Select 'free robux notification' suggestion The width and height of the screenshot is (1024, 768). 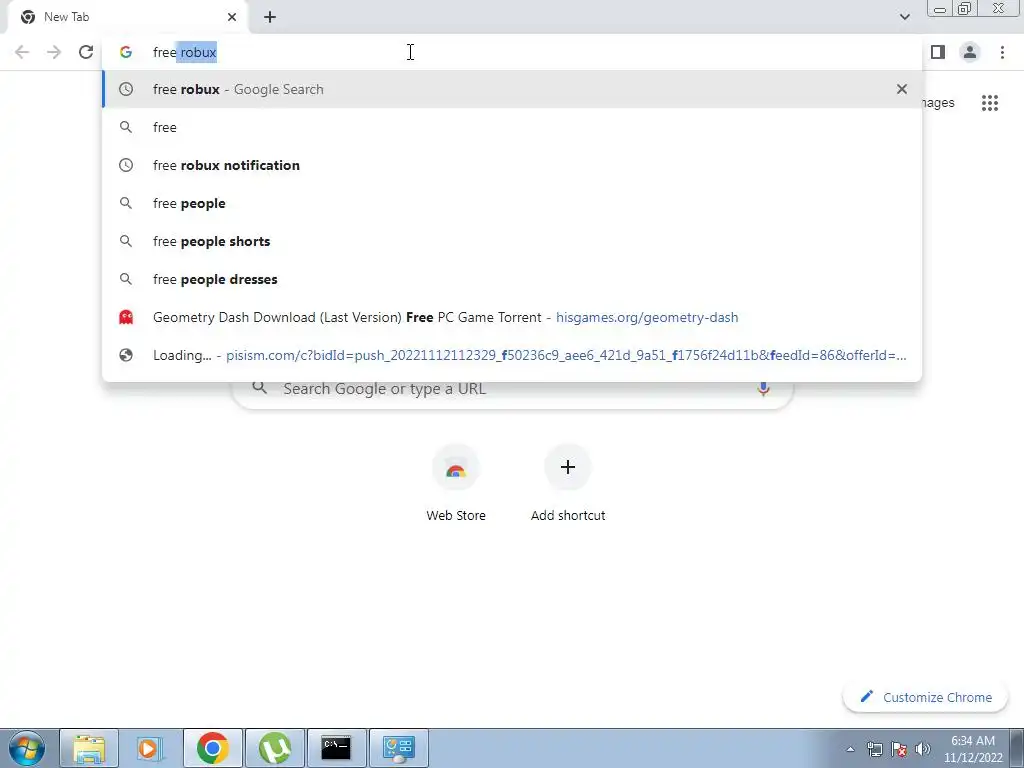pos(512,165)
